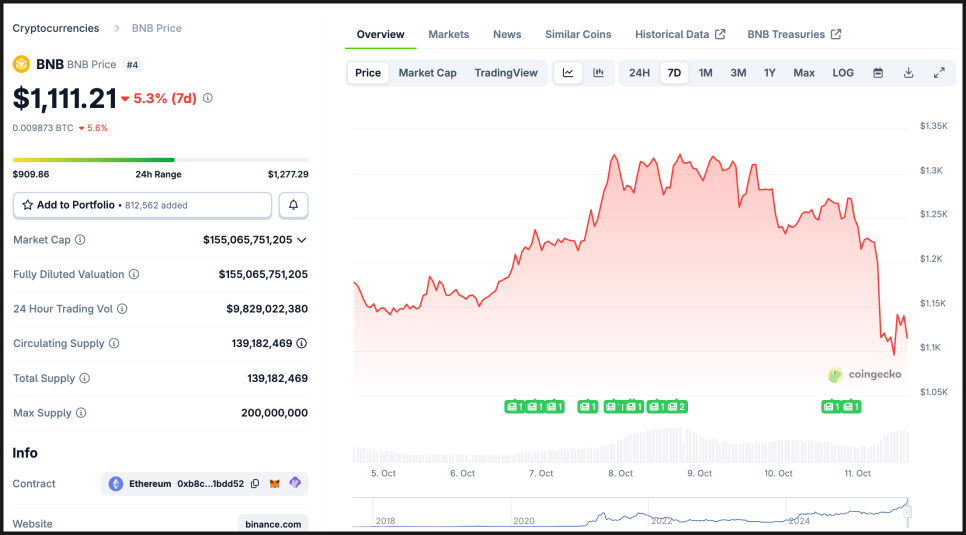Click the info icon next to Market Cap
The image size is (966, 535).
pyautogui.click(x=80, y=240)
